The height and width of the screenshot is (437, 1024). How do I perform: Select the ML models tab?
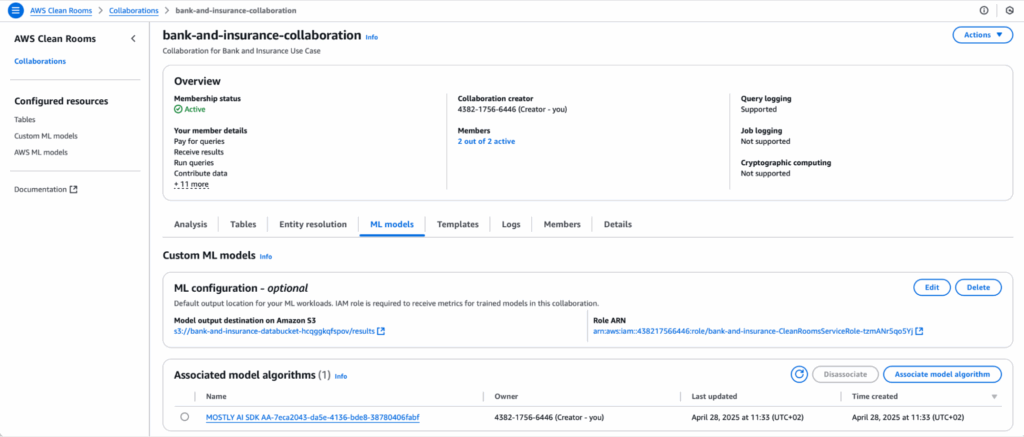pos(392,224)
